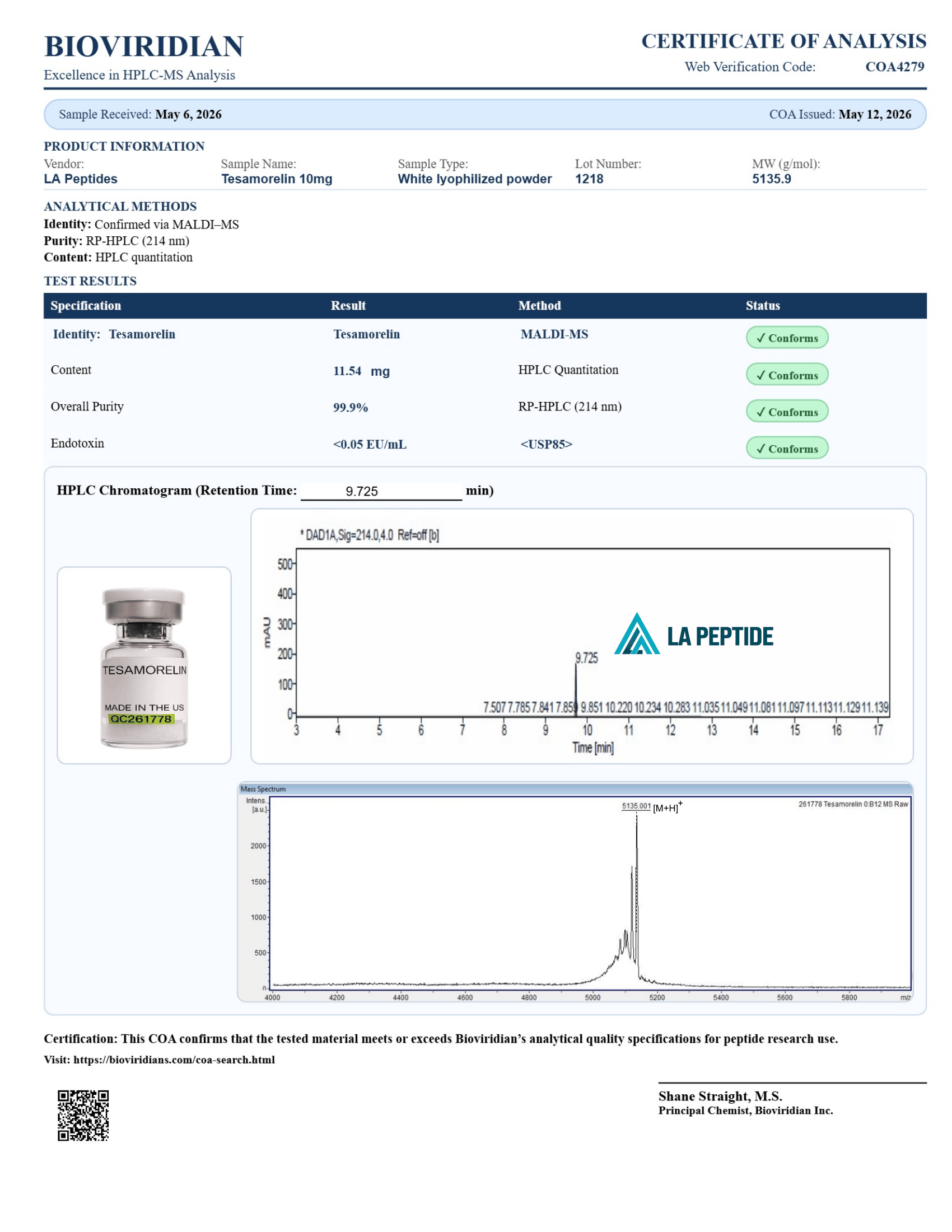The height and width of the screenshot is (1232, 952).
Task: Click the certification statement paragraph
Action: [x=441, y=1039]
